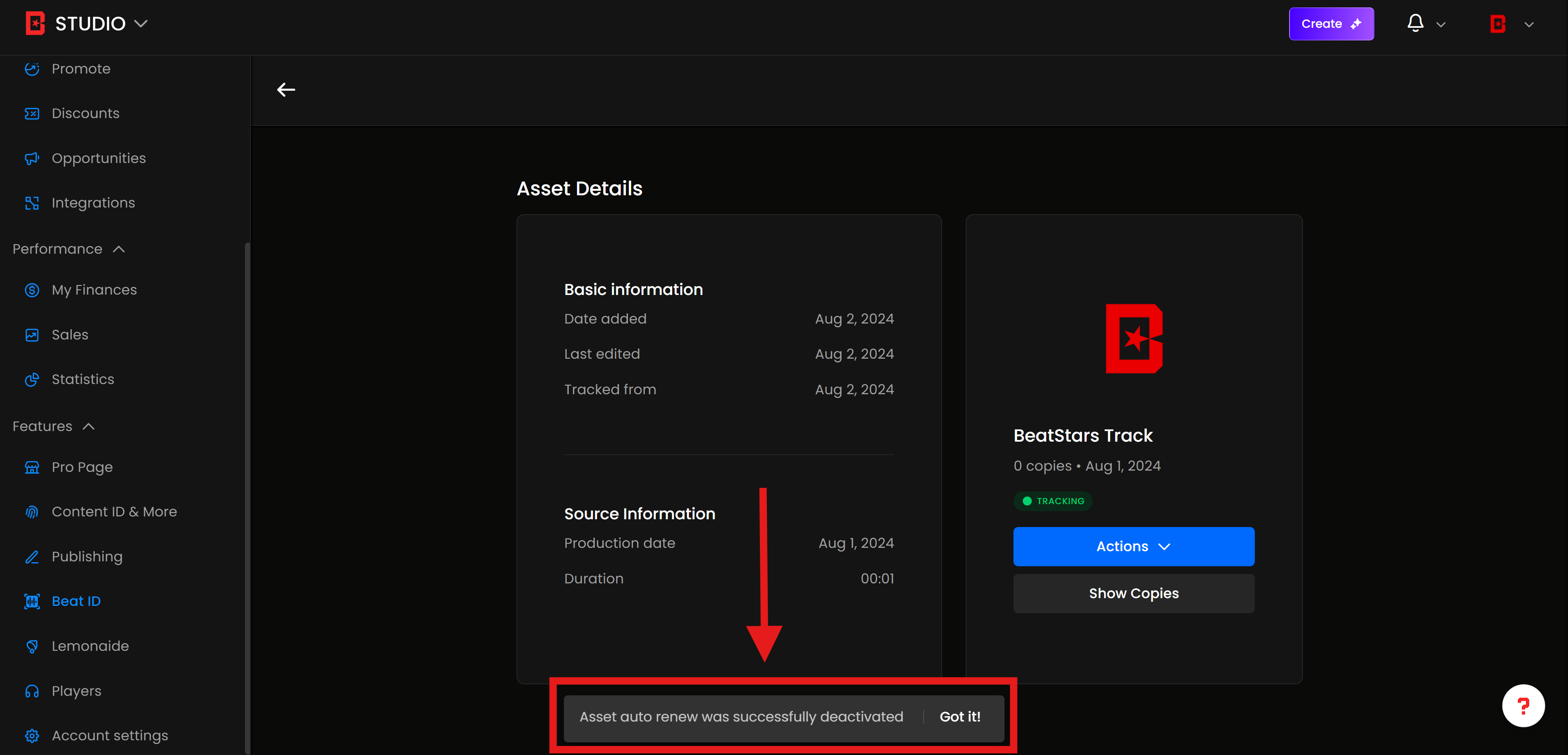The height and width of the screenshot is (755, 1568).
Task: Expand the profile menu chevron
Action: [x=1528, y=25]
